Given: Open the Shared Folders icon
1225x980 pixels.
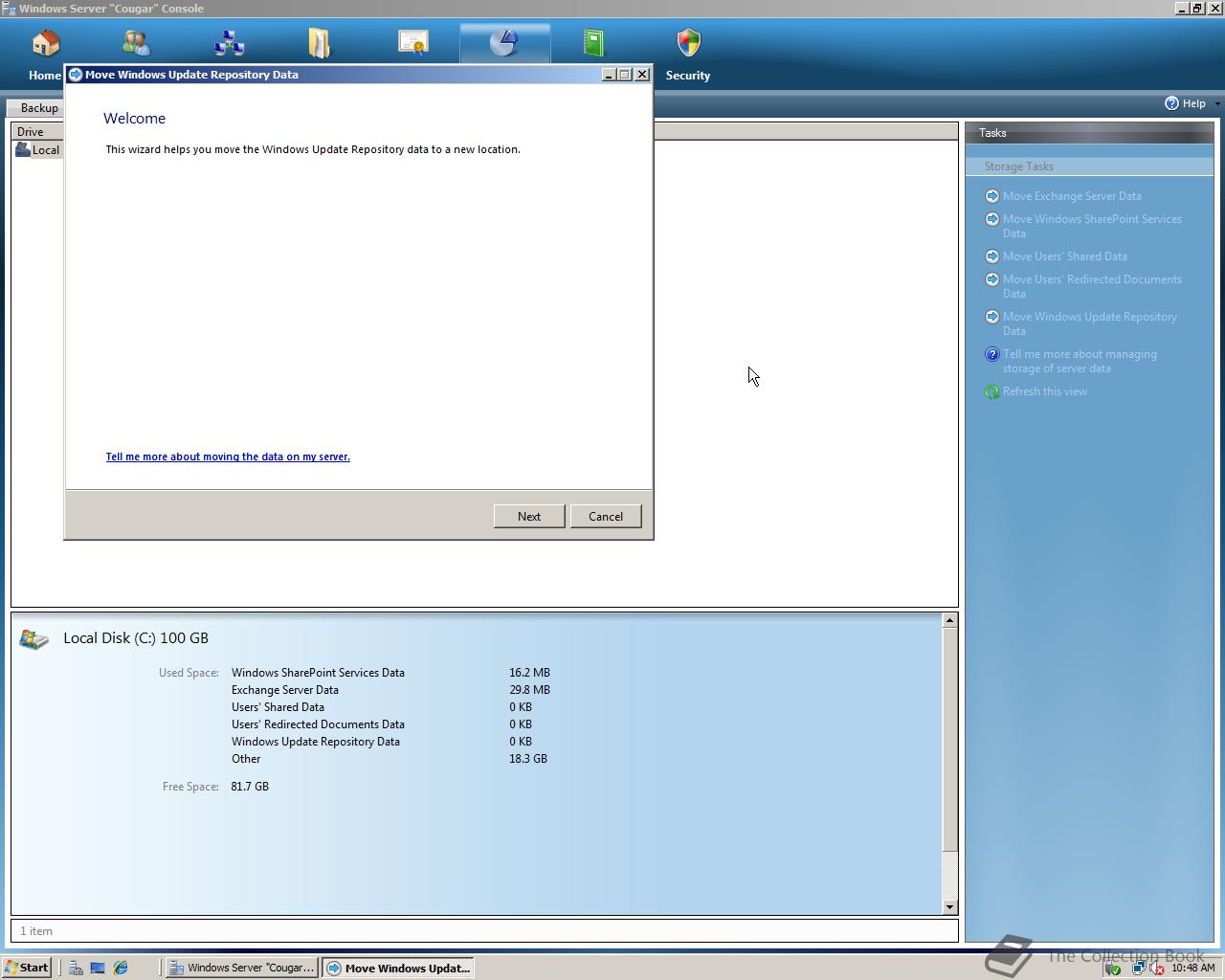Looking at the screenshot, I should (319, 43).
